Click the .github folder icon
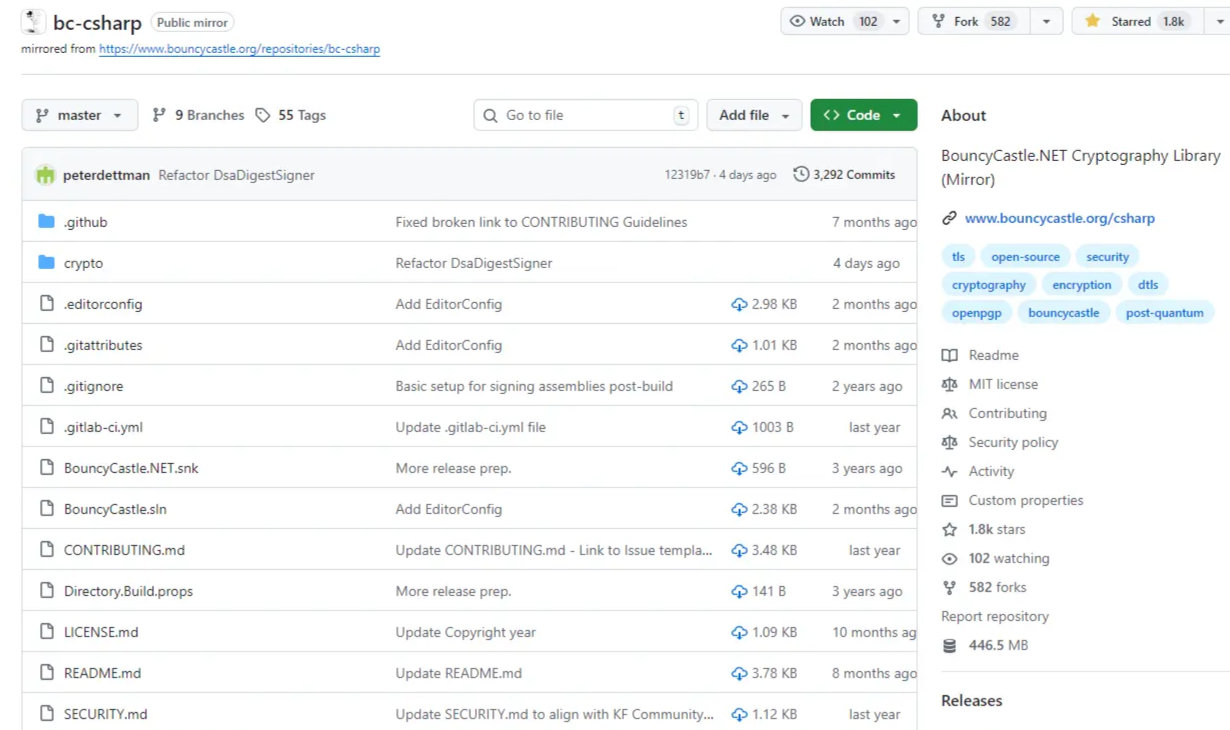This screenshot has height=730, width=1230. click(46, 222)
